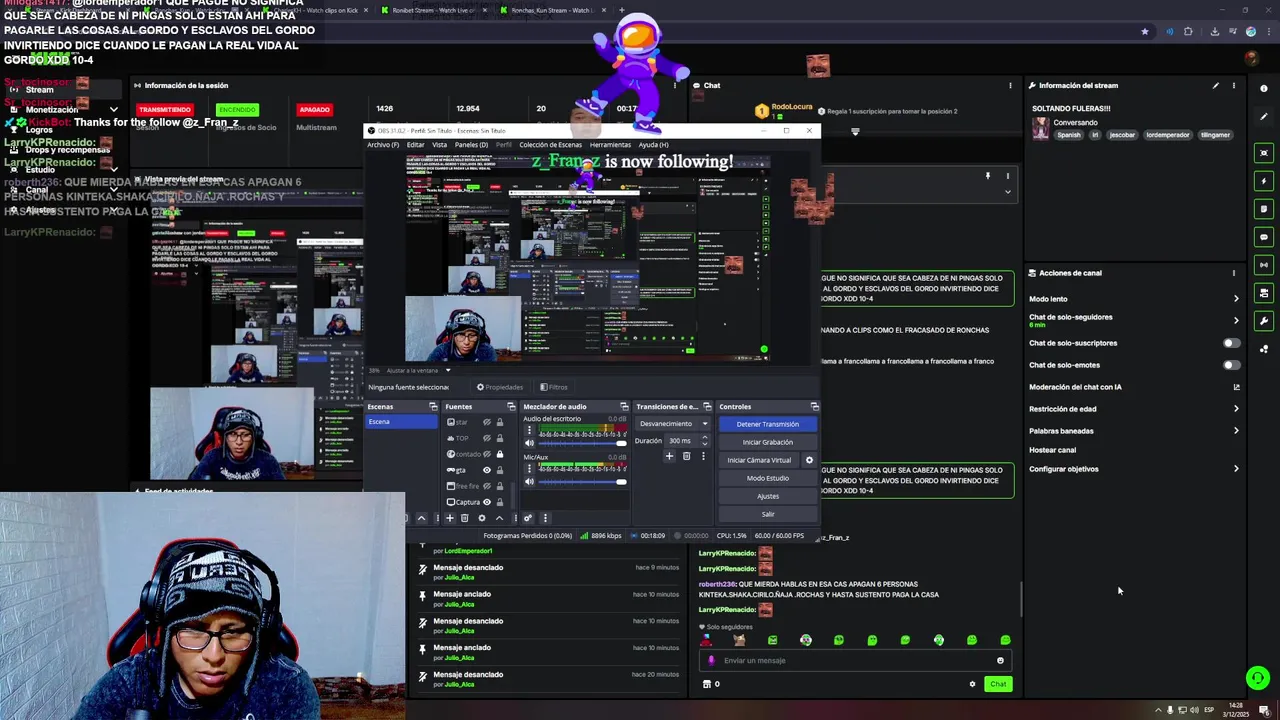Screen dimensions: 1280x720
Task: Open OBS Ajustes button
Action: click(767, 496)
